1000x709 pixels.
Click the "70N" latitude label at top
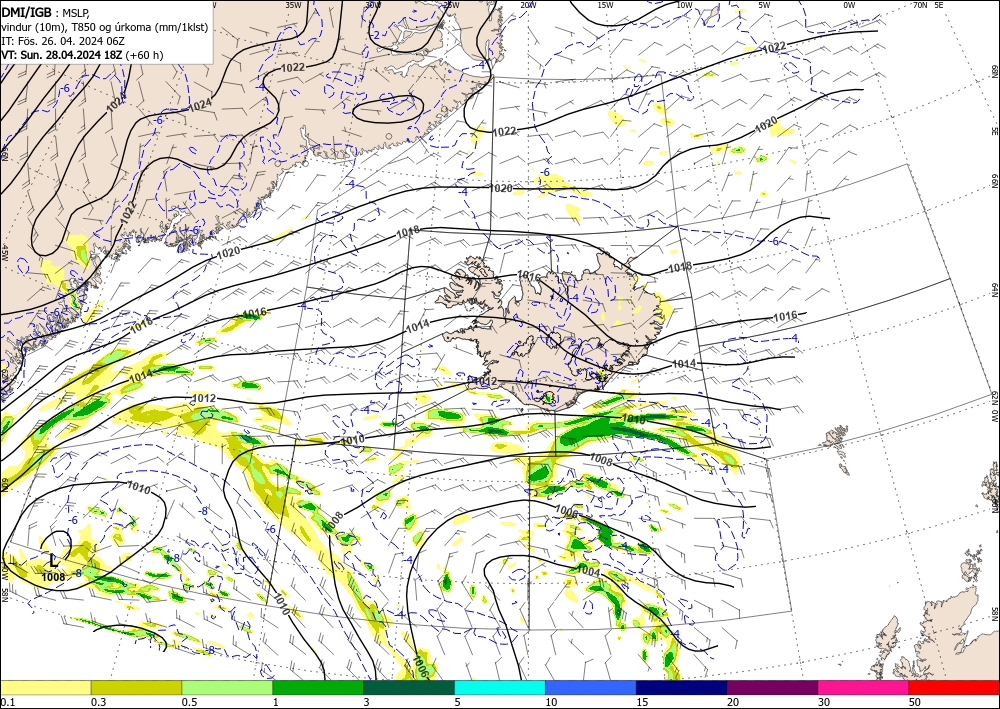point(920,4)
